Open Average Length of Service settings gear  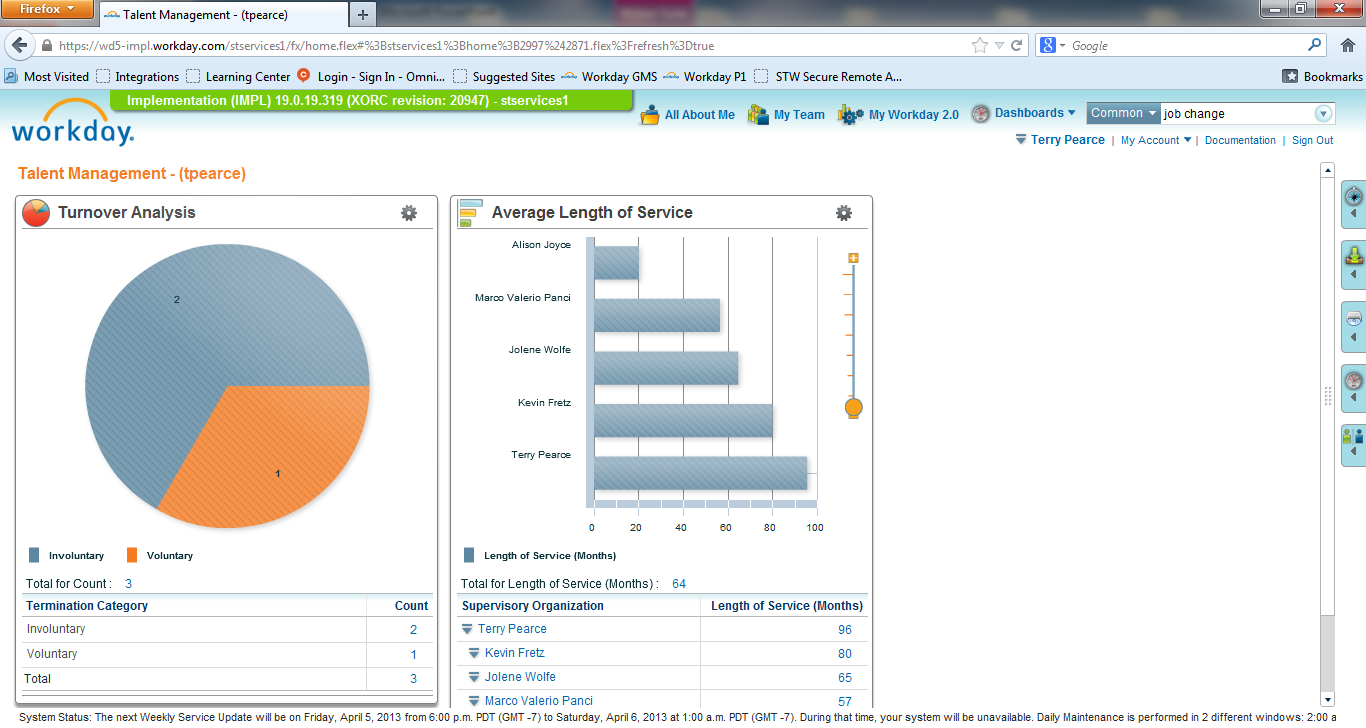[843, 212]
